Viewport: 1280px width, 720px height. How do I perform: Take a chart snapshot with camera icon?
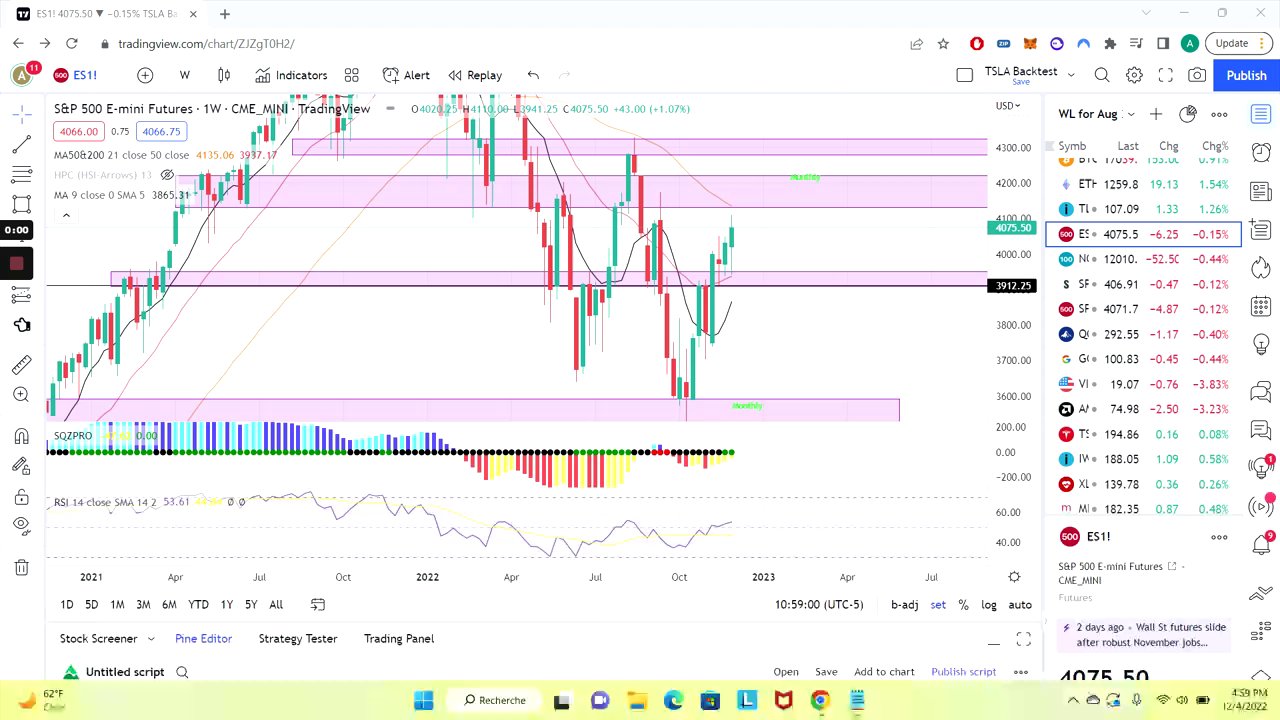[x=1197, y=75]
